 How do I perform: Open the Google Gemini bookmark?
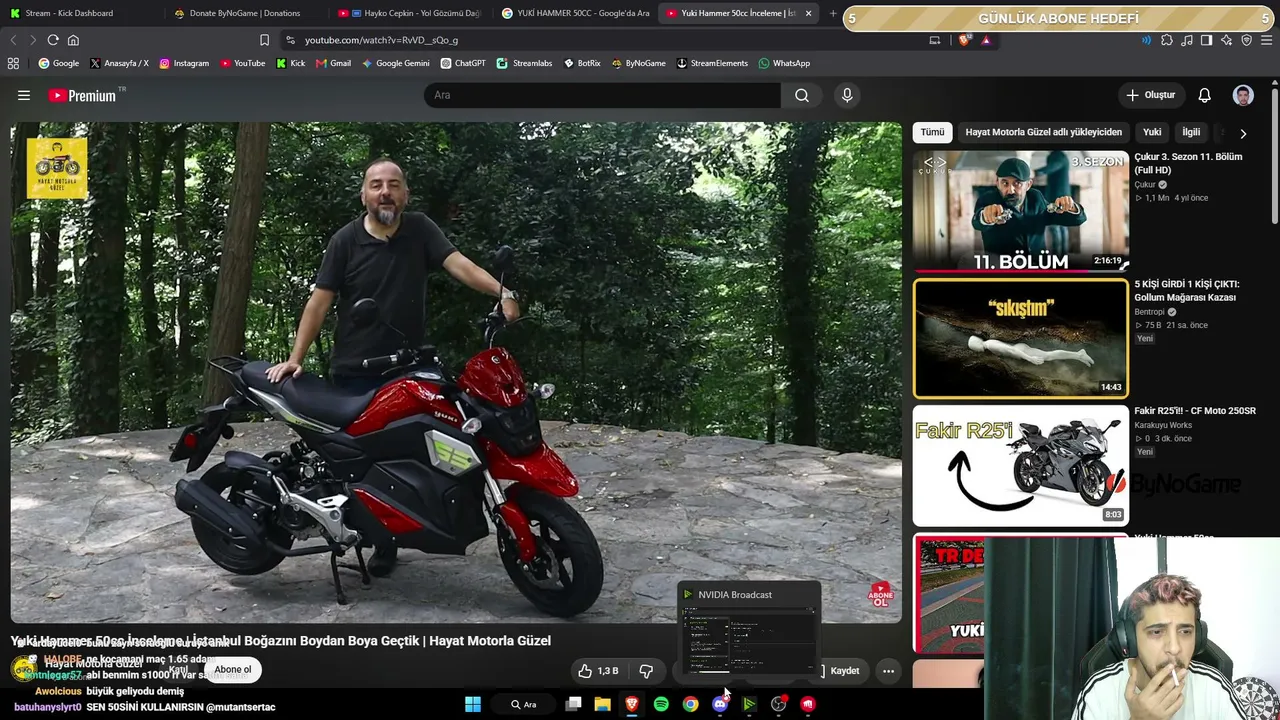coord(395,63)
